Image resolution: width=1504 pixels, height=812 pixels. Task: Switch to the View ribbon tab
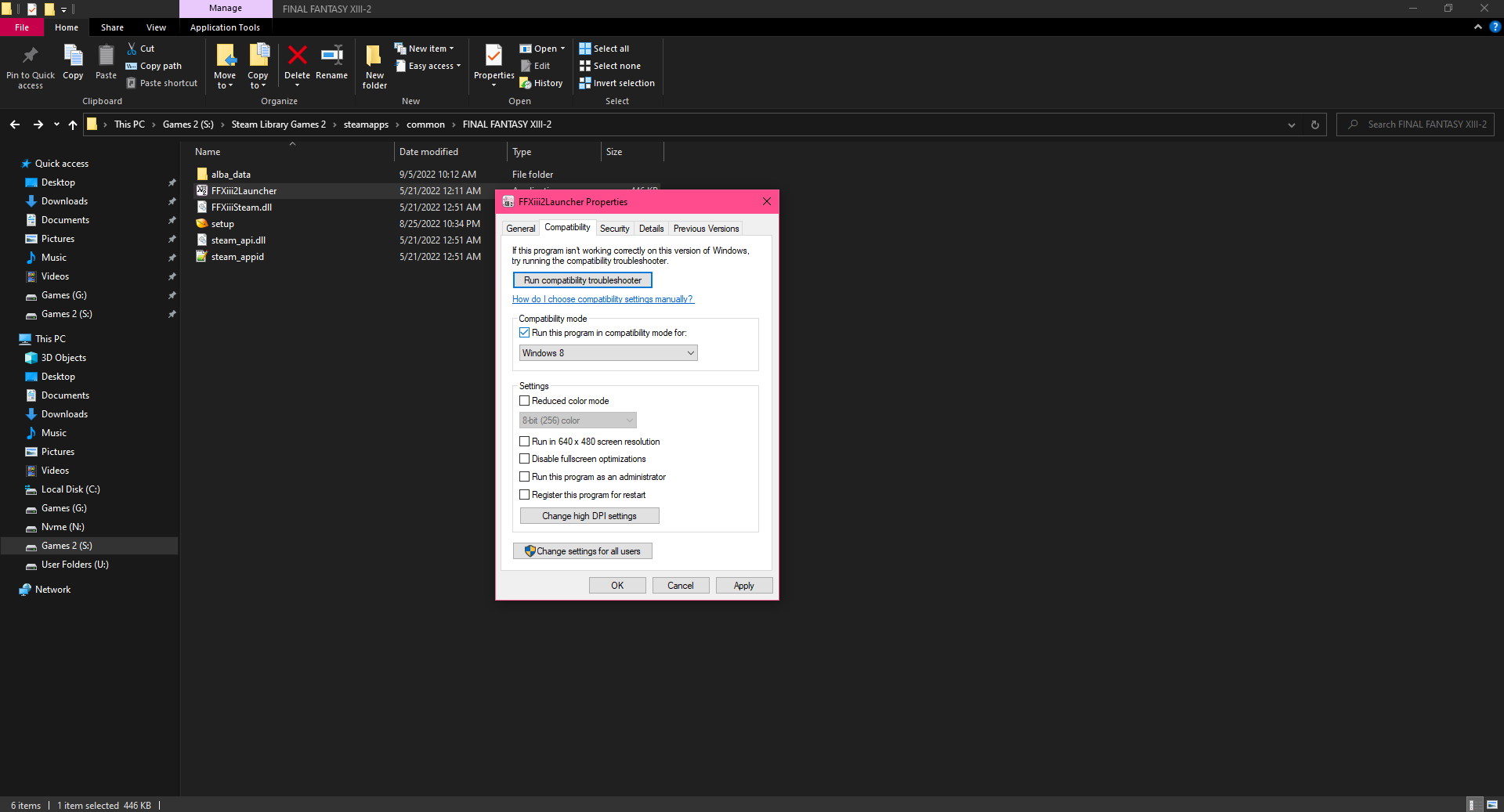click(x=156, y=27)
